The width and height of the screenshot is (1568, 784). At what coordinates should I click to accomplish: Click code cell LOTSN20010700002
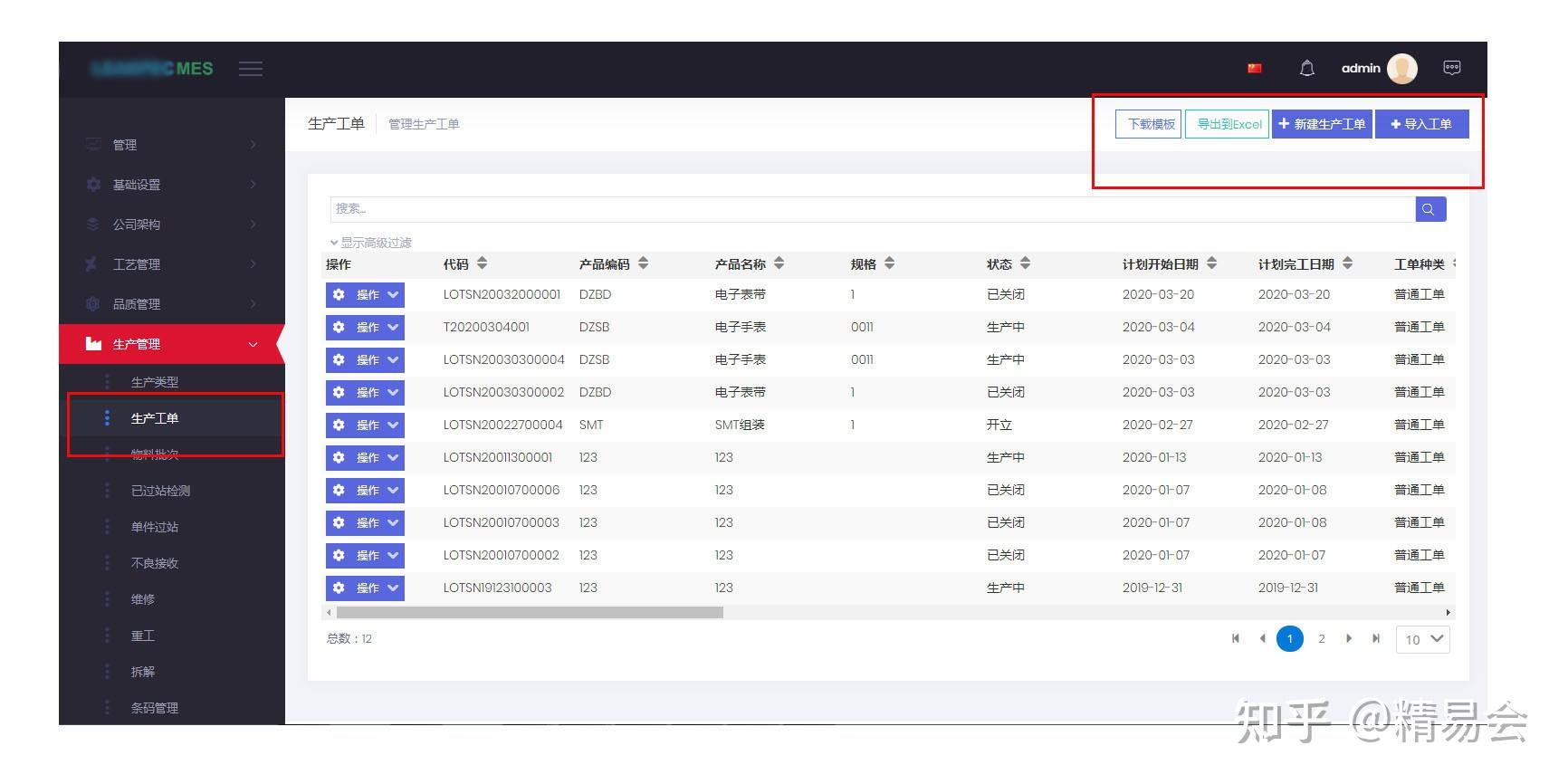pyautogui.click(x=501, y=555)
